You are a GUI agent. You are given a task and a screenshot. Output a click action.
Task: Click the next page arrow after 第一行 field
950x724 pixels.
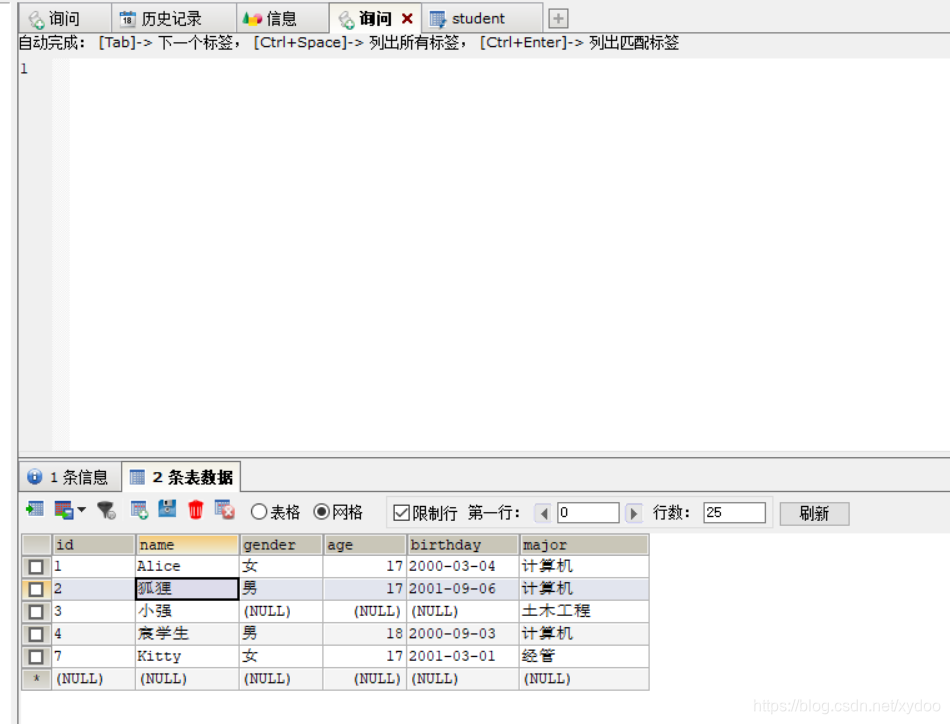633,513
